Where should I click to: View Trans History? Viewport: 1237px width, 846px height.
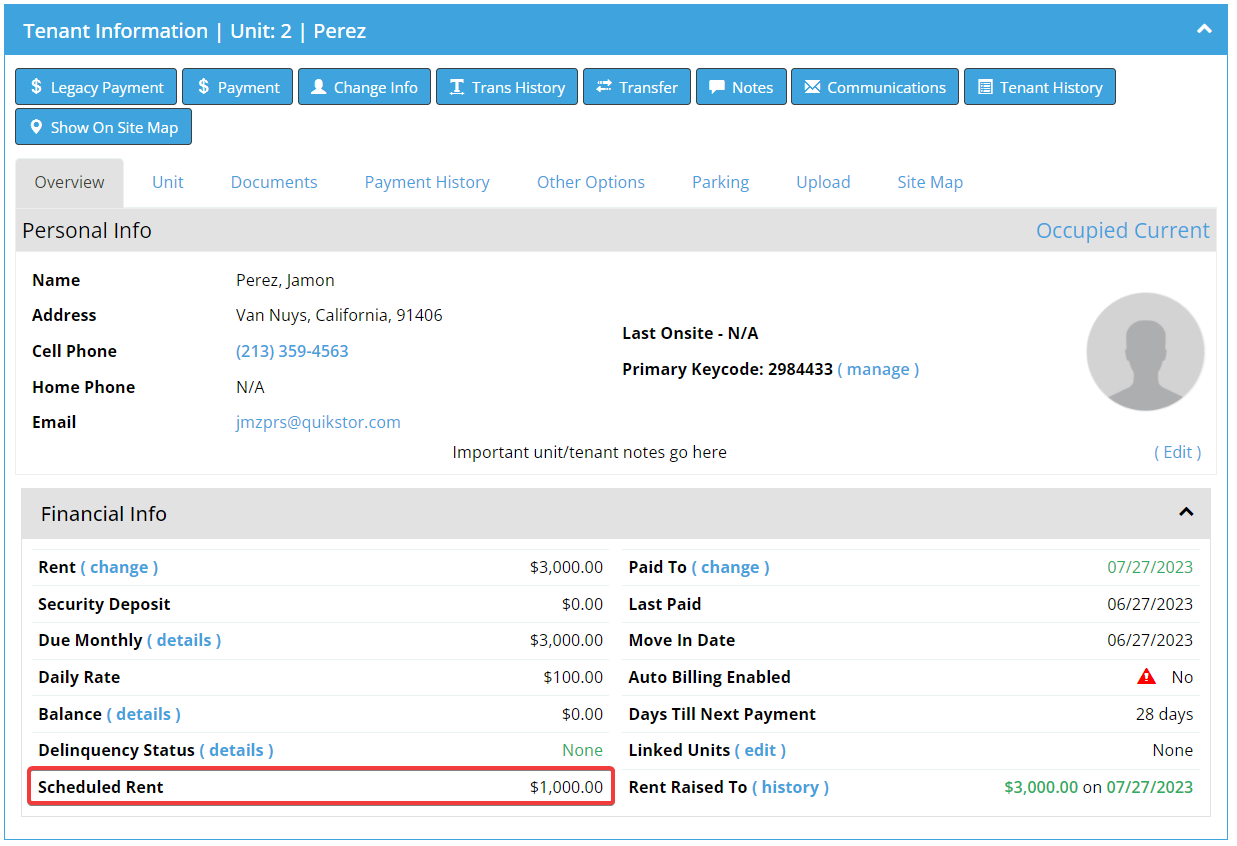[x=507, y=87]
